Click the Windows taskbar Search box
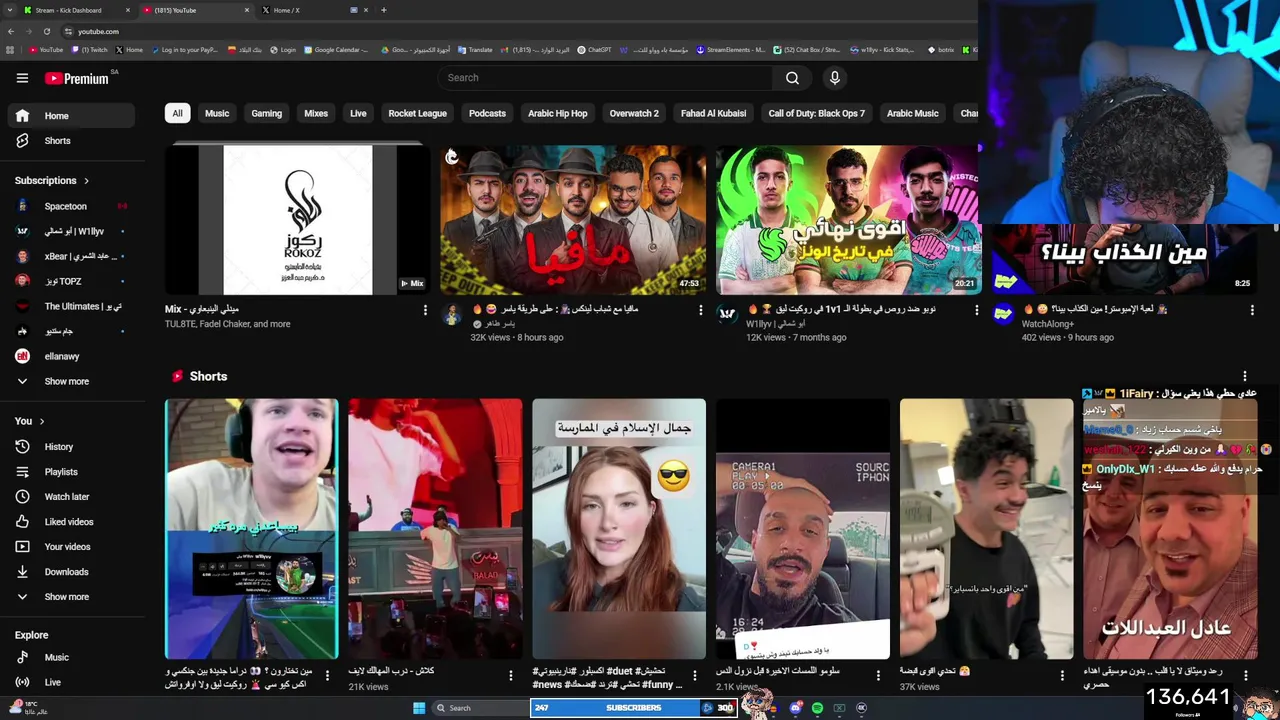 tap(480, 708)
